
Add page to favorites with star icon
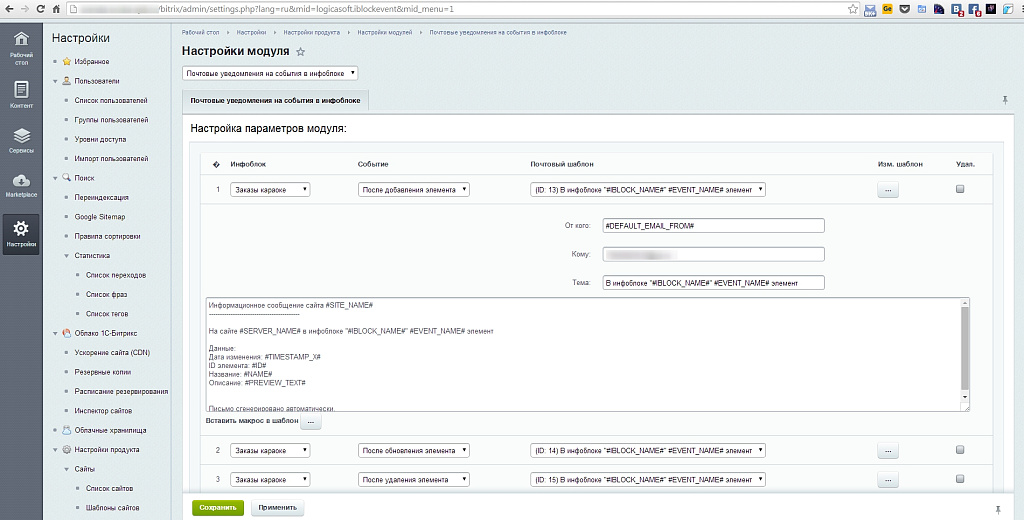tap(301, 51)
